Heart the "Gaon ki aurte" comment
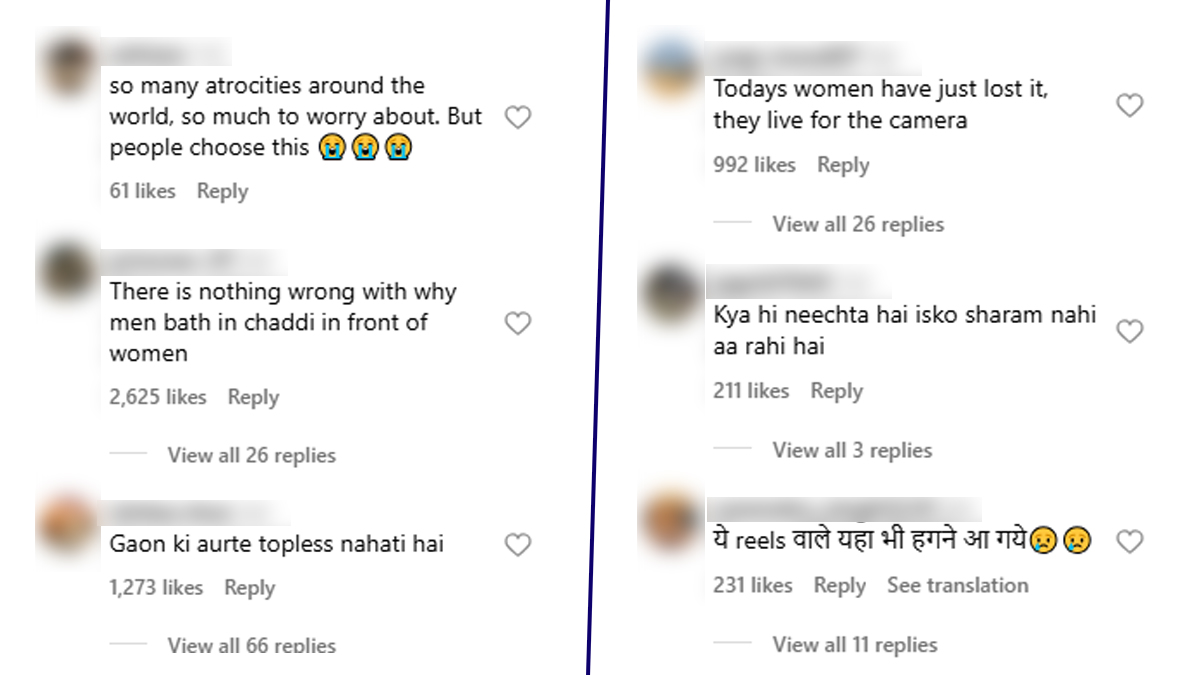Viewport: 1200px width, 675px height. (x=517, y=545)
